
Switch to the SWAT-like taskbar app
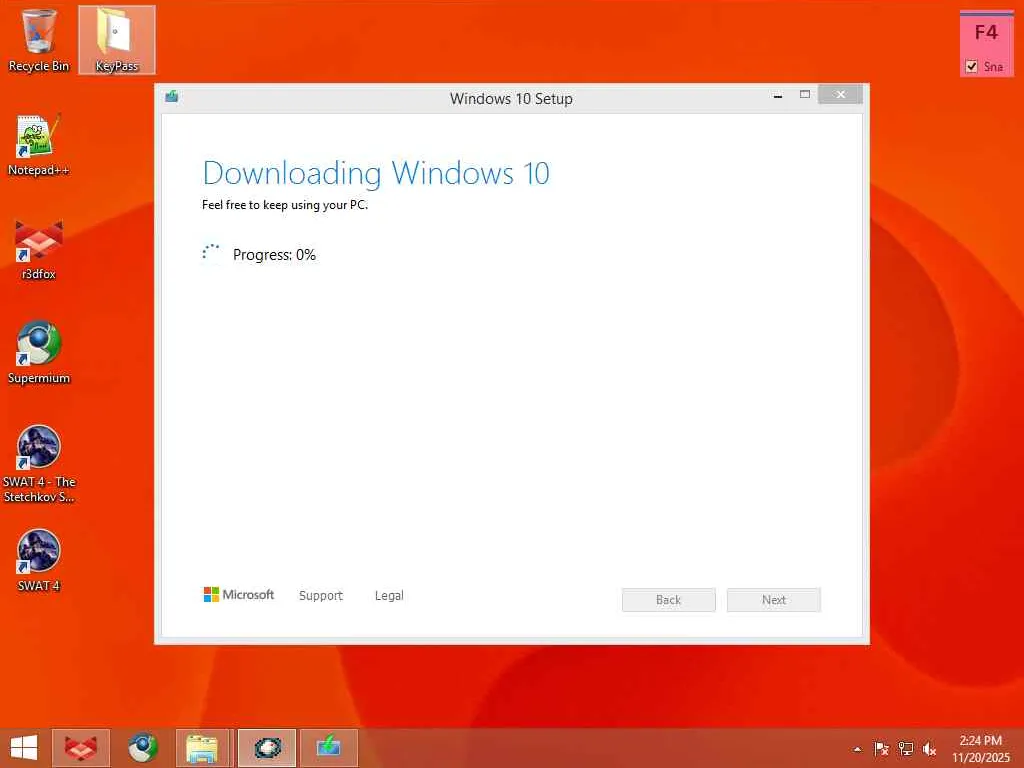click(267, 748)
